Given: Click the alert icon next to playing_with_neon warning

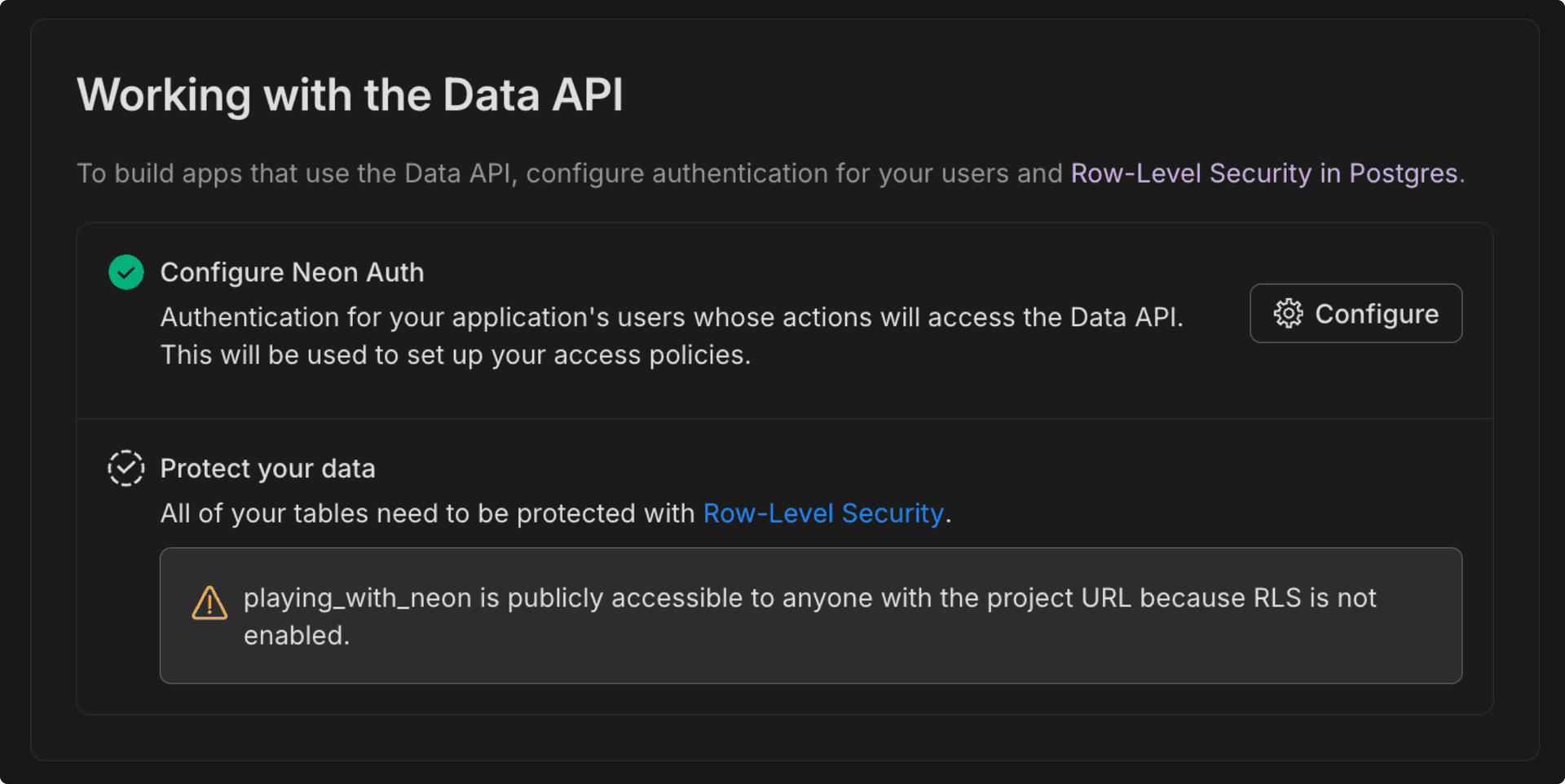Looking at the screenshot, I should tap(209, 603).
